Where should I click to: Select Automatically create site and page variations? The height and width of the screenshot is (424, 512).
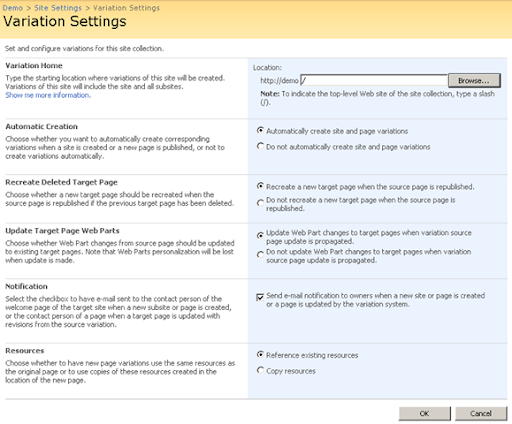point(260,130)
